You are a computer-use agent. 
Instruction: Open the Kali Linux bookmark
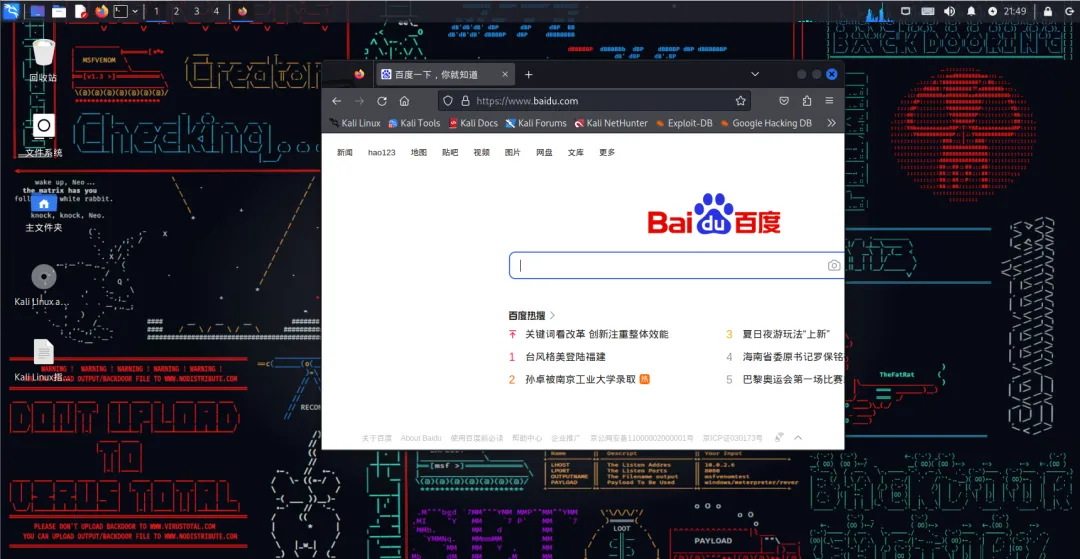[x=354, y=123]
